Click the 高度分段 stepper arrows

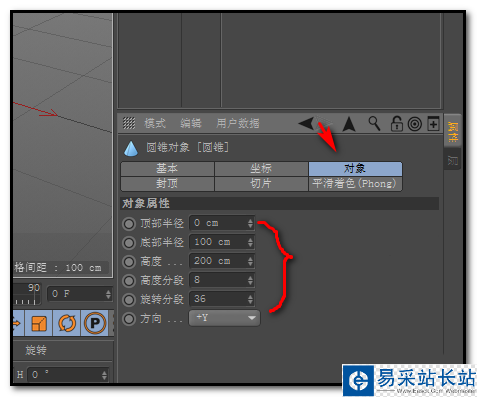pyautogui.click(x=250, y=280)
